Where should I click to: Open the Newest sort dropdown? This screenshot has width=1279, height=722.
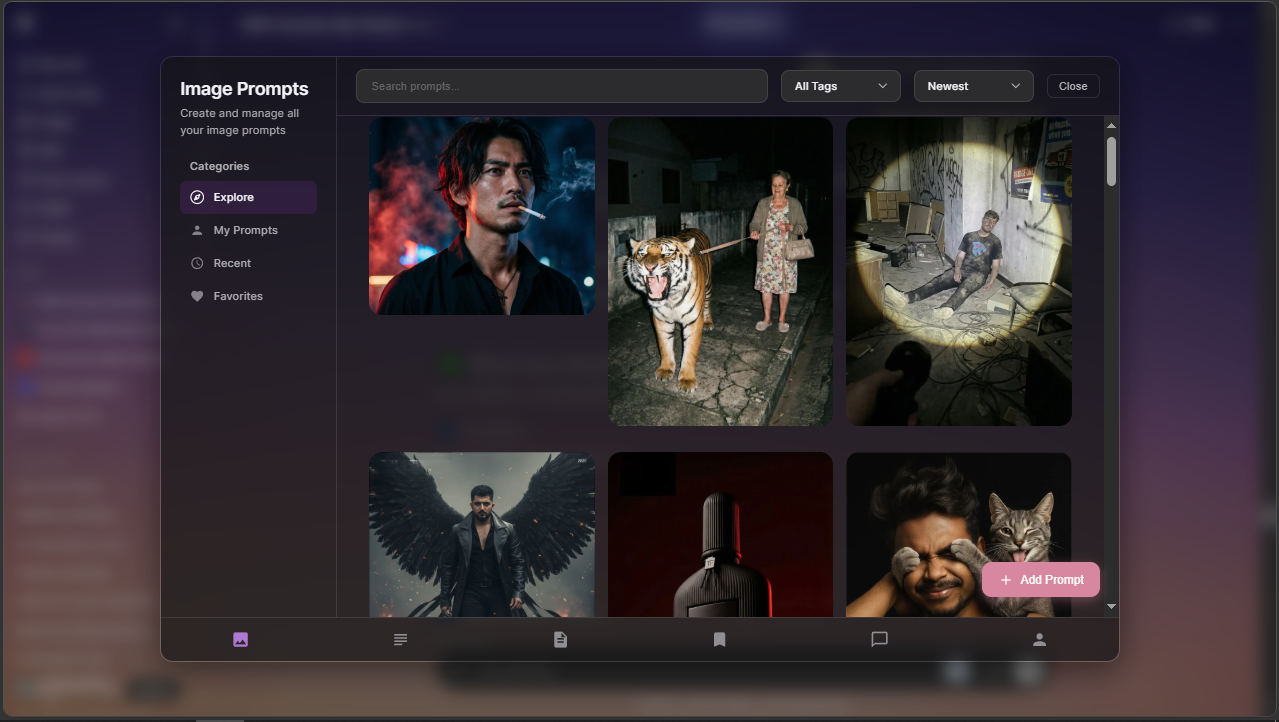click(973, 86)
